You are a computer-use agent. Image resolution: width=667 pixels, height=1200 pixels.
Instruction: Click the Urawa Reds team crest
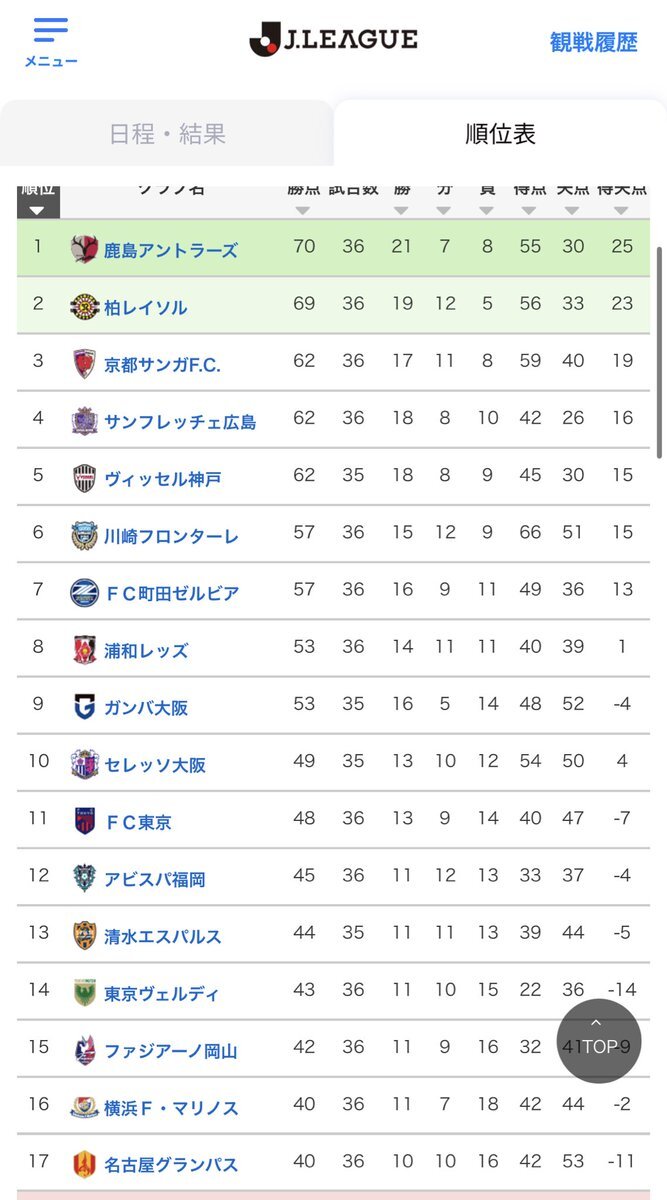click(x=84, y=650)
